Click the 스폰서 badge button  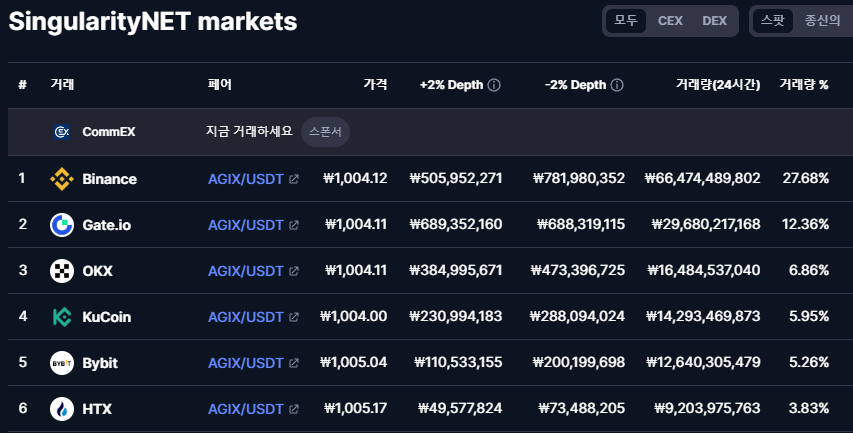[325, 132]
